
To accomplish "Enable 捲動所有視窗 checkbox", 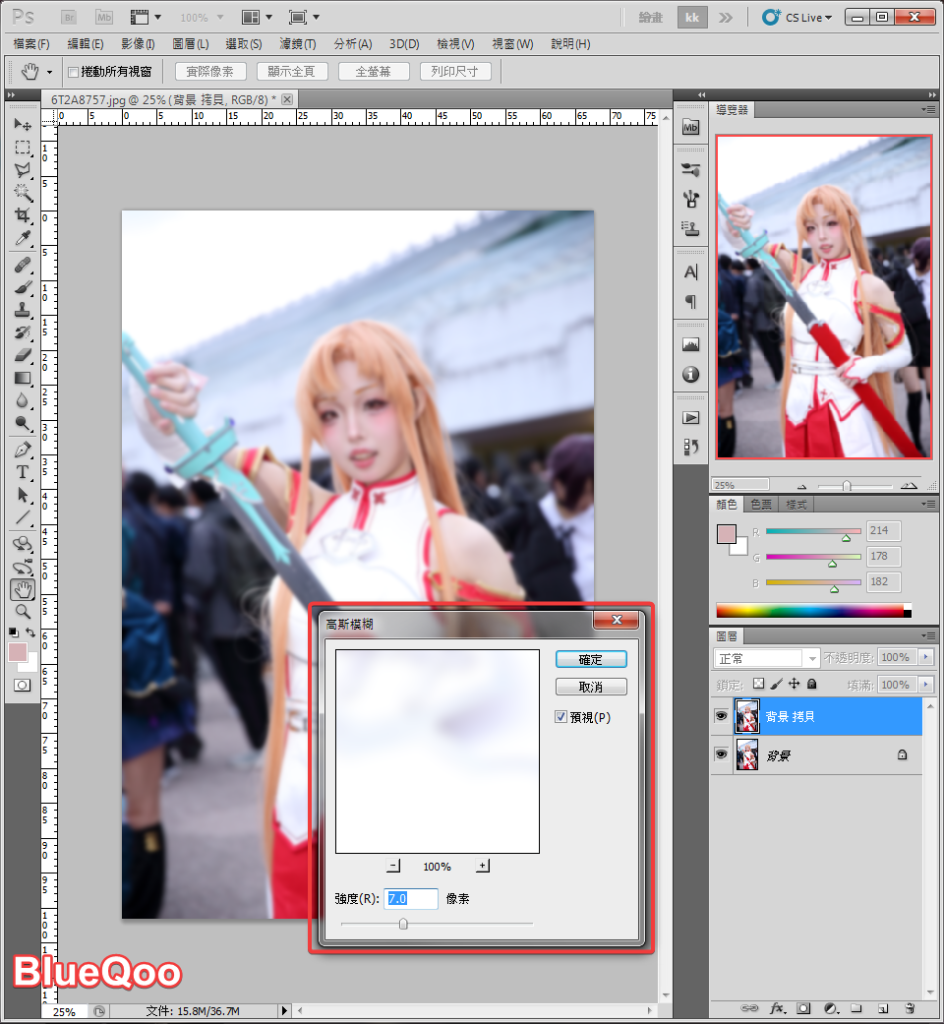I will coord(73,72).
